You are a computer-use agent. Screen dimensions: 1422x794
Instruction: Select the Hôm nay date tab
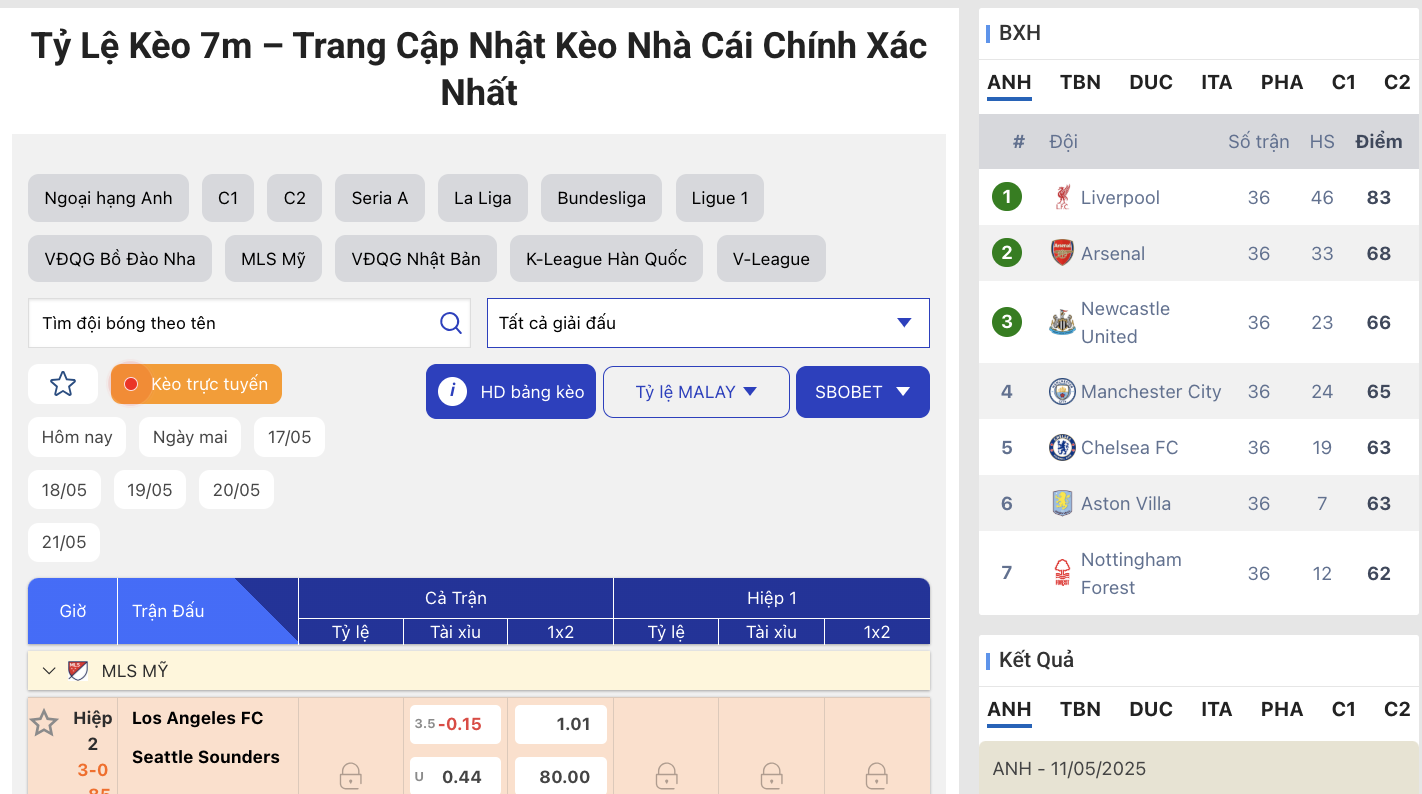click(x=77, y=437)
